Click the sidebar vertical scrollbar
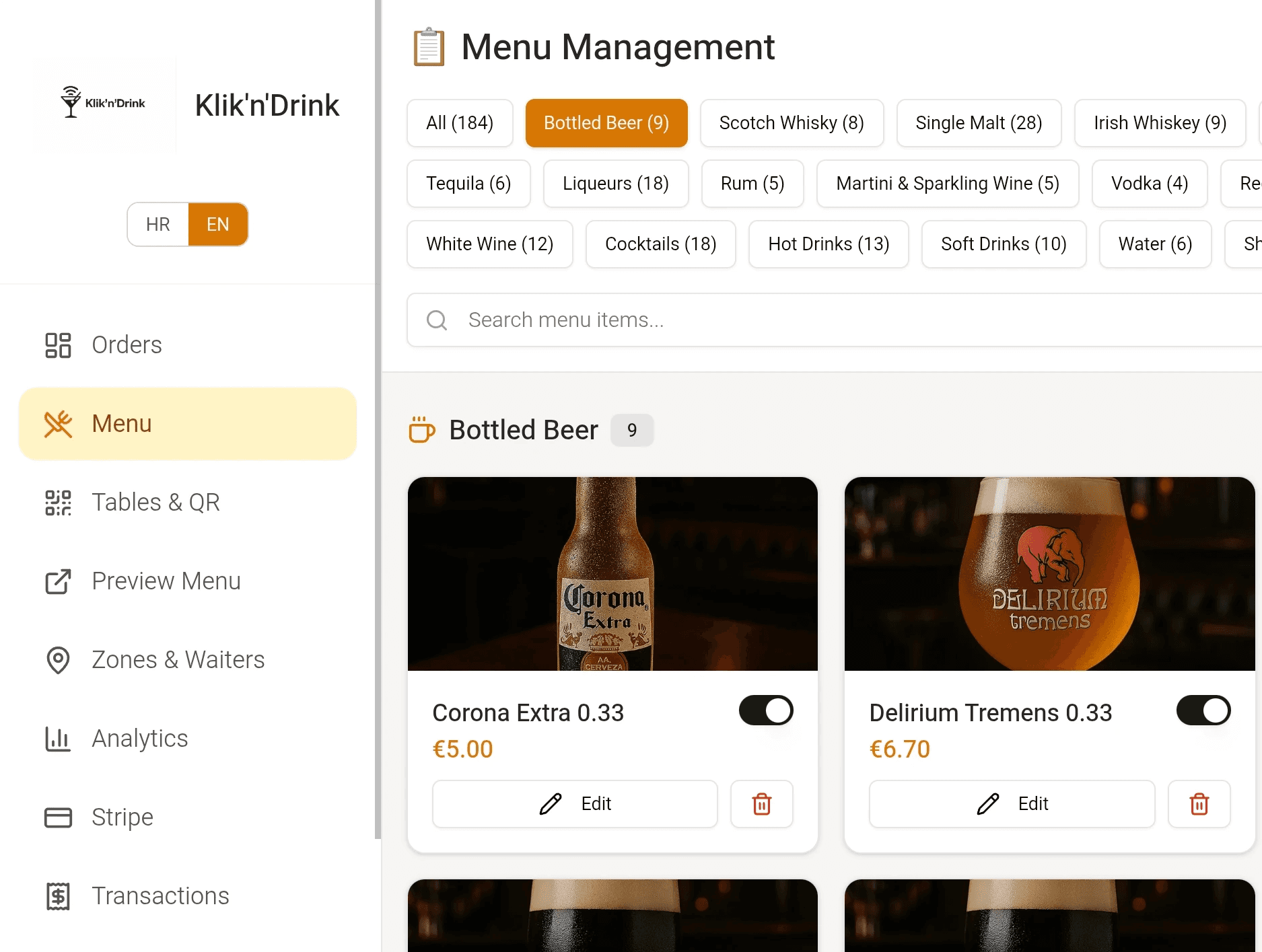The width and height of the screenshot is (1262, 952). click(378, 419)
